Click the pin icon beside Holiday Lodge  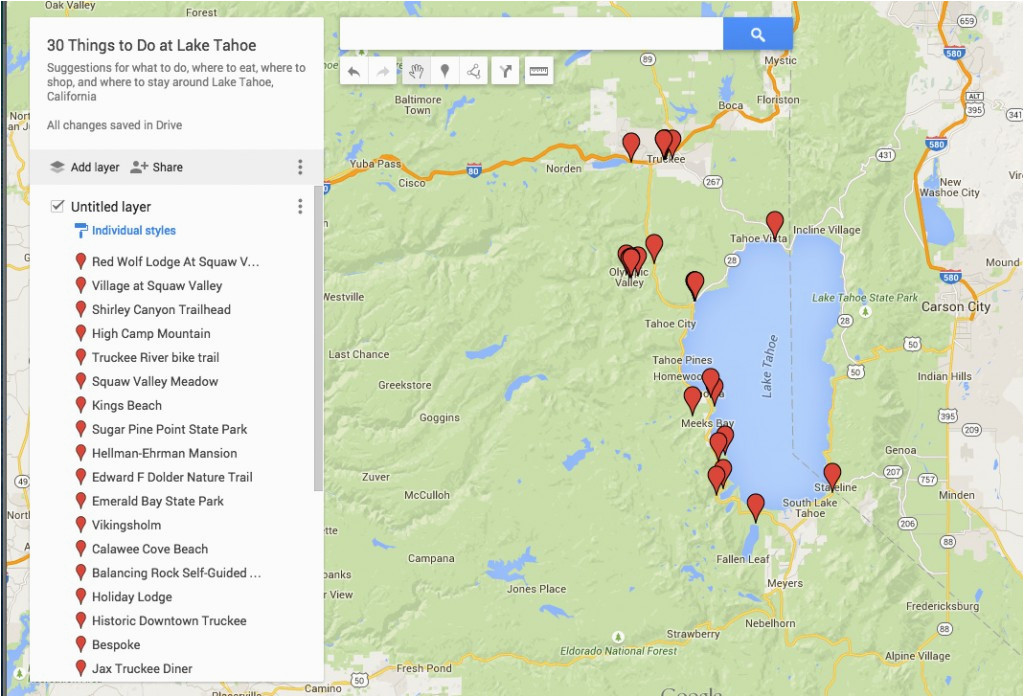[81, 596]
